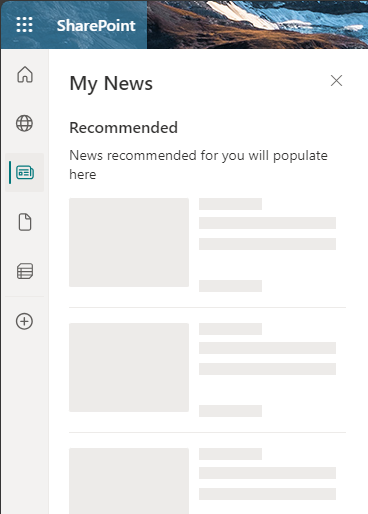Open My Sites globe icon
The image size is (368, 514).
click(25, 123)
